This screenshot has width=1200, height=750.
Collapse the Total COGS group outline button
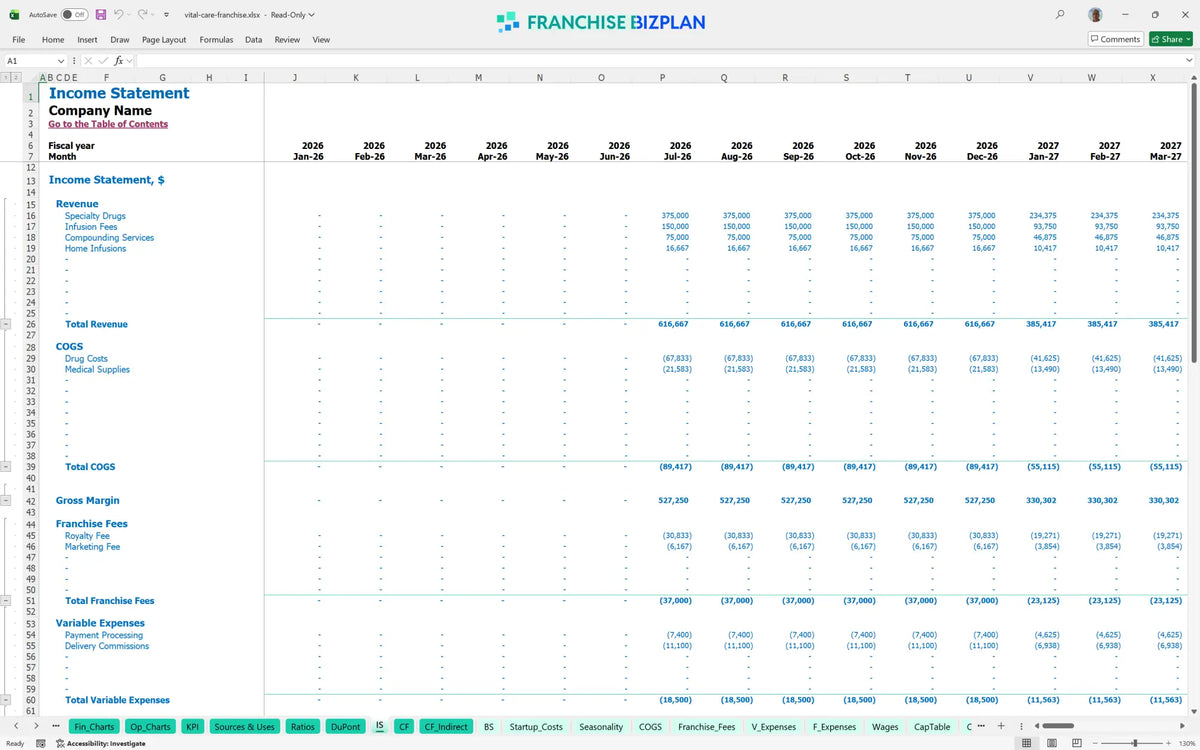7,467
